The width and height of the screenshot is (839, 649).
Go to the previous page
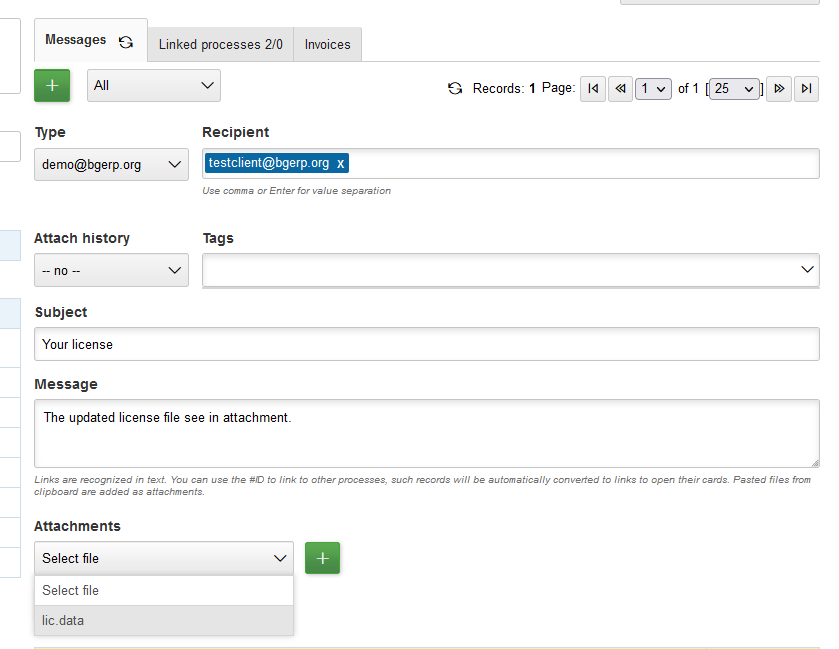click(620, 88)
